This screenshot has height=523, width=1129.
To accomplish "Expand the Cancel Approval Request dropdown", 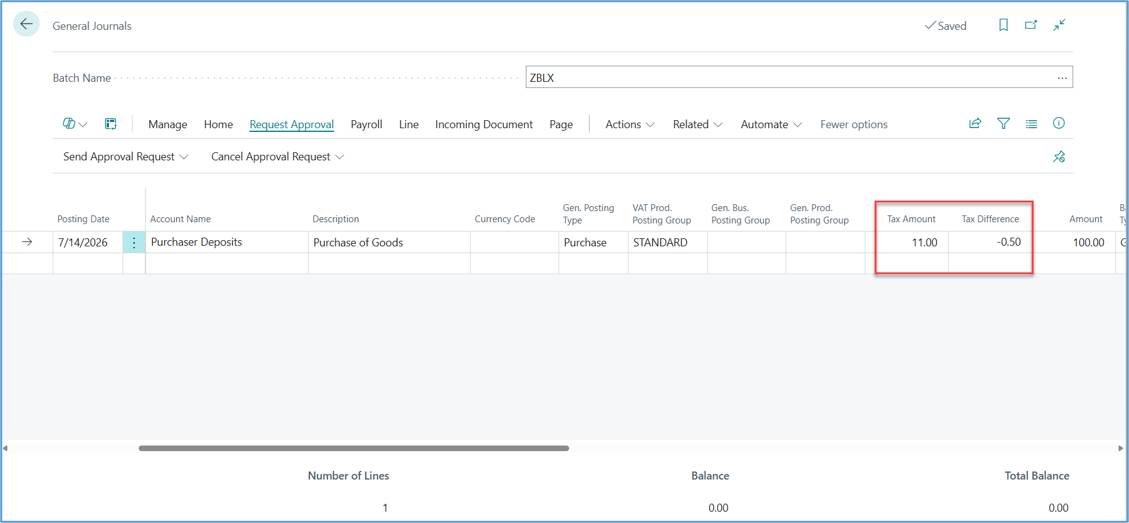I will [x=277, y=156].
